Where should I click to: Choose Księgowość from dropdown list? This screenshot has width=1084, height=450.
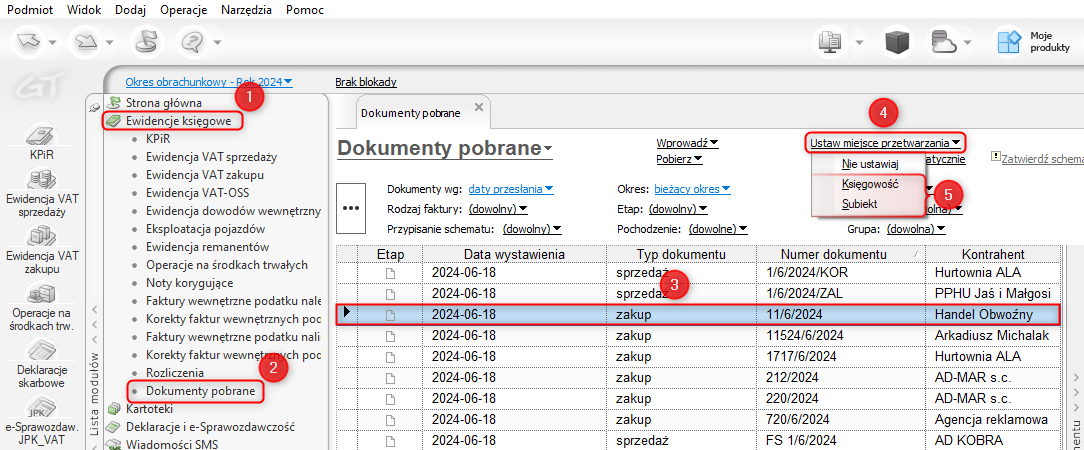coord(870,185)
